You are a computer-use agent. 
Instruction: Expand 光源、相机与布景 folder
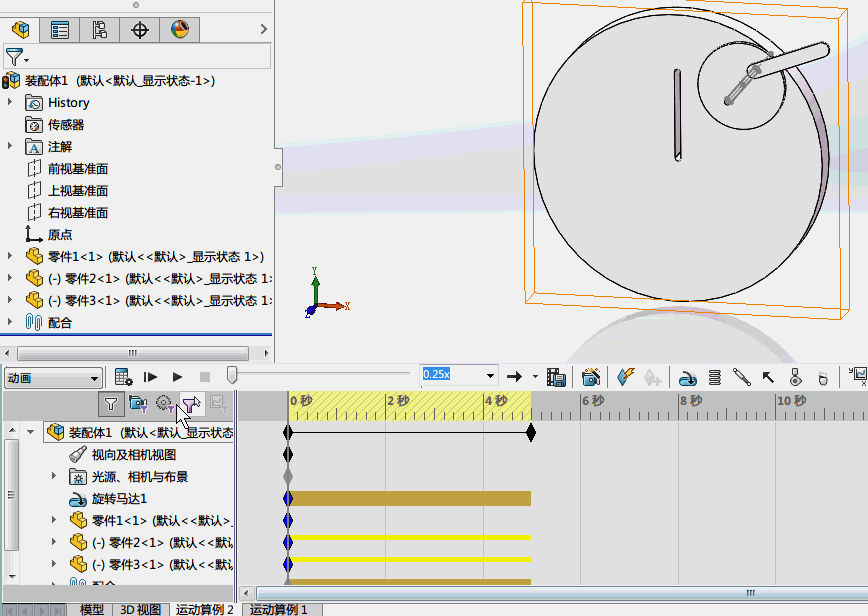54,475
